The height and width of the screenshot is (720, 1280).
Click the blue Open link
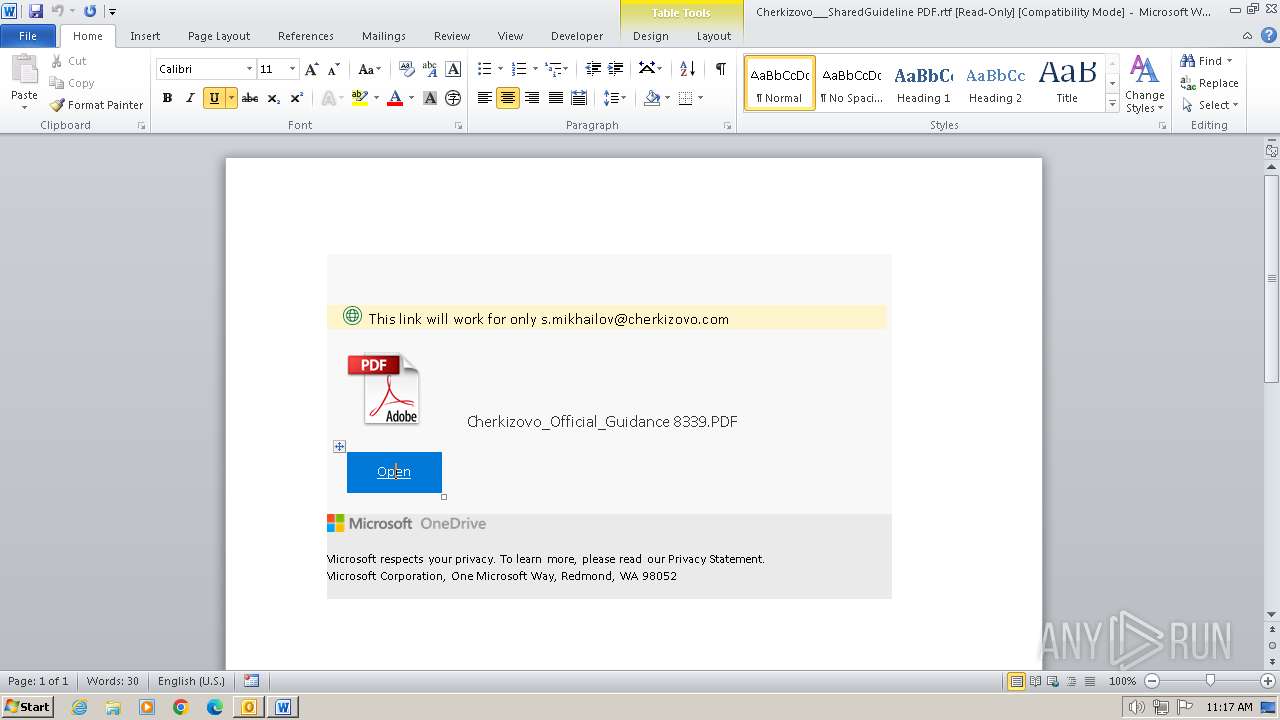coord(394,472)
